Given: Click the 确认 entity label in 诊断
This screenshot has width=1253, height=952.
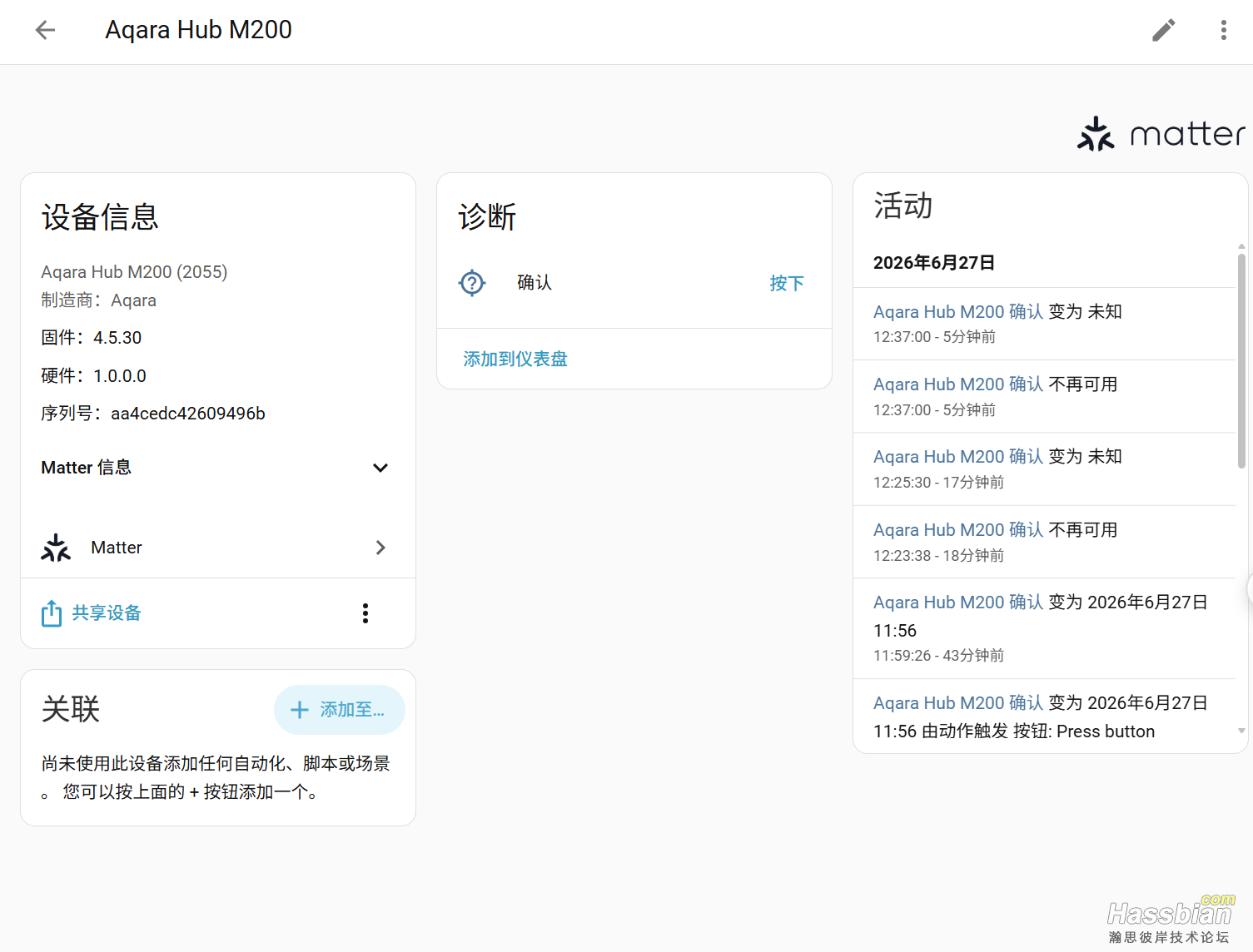Looking at the screenshot, I should coord(535,283).
